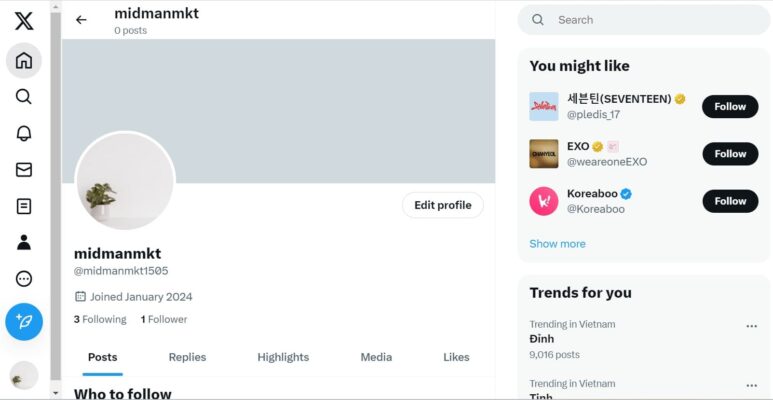The width and height of the screenshot is (773, 400).
Task: Expand Show more suggestions
Action: click(x=557, y=244)
